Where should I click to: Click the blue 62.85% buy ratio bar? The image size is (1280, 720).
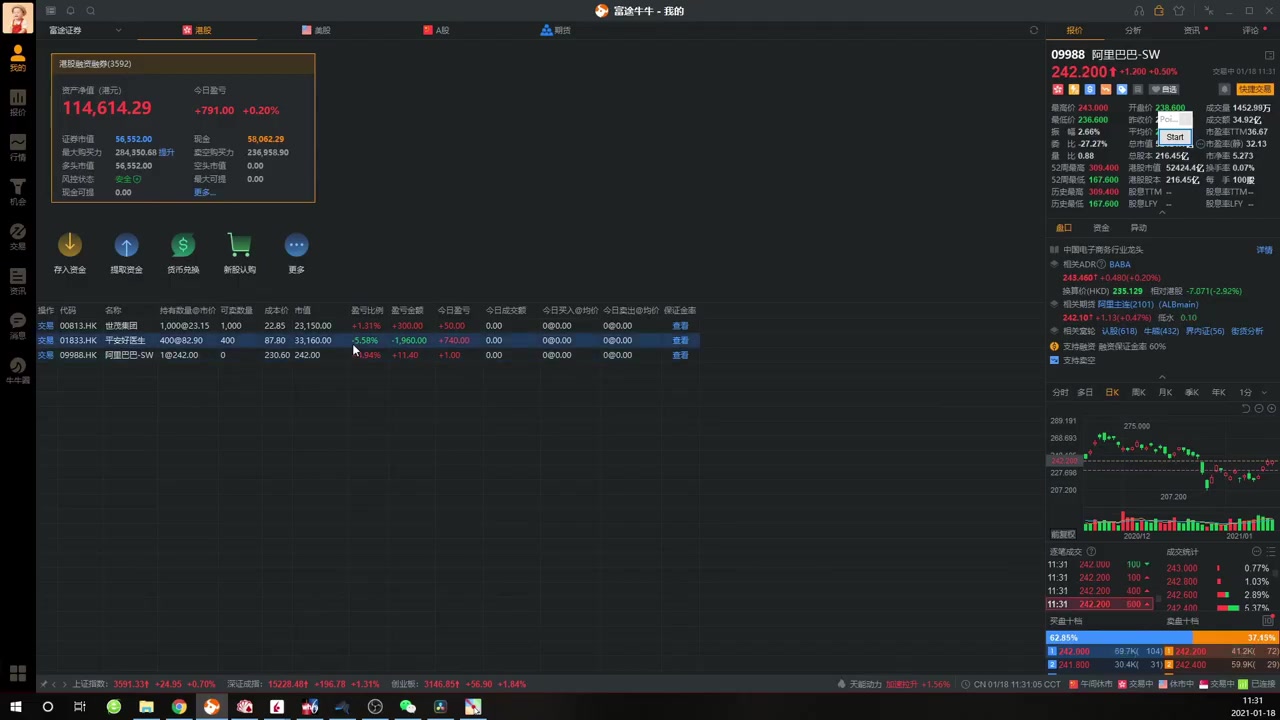pos(1120,637)
